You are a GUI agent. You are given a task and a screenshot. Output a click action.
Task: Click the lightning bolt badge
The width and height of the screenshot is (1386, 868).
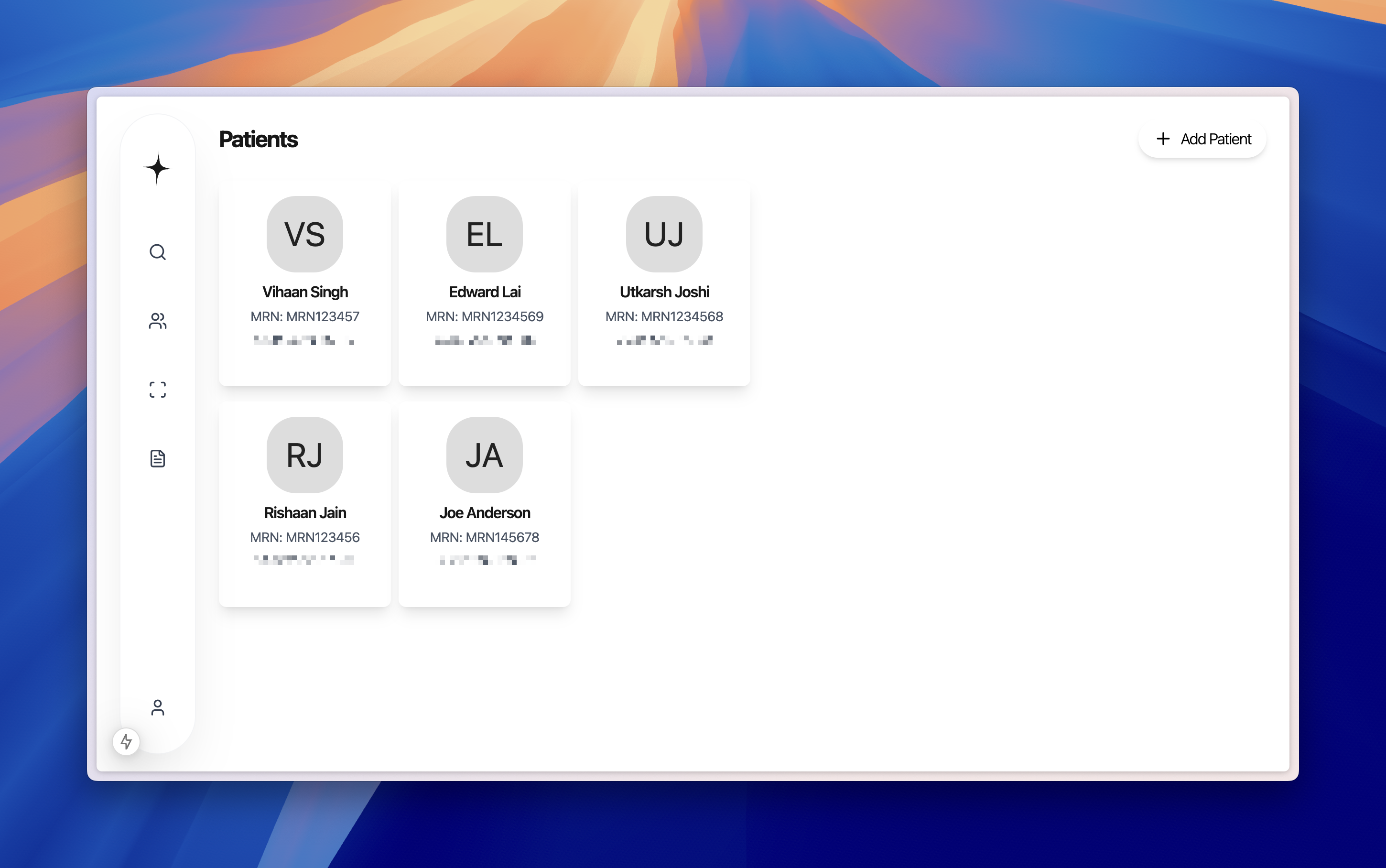126,742
